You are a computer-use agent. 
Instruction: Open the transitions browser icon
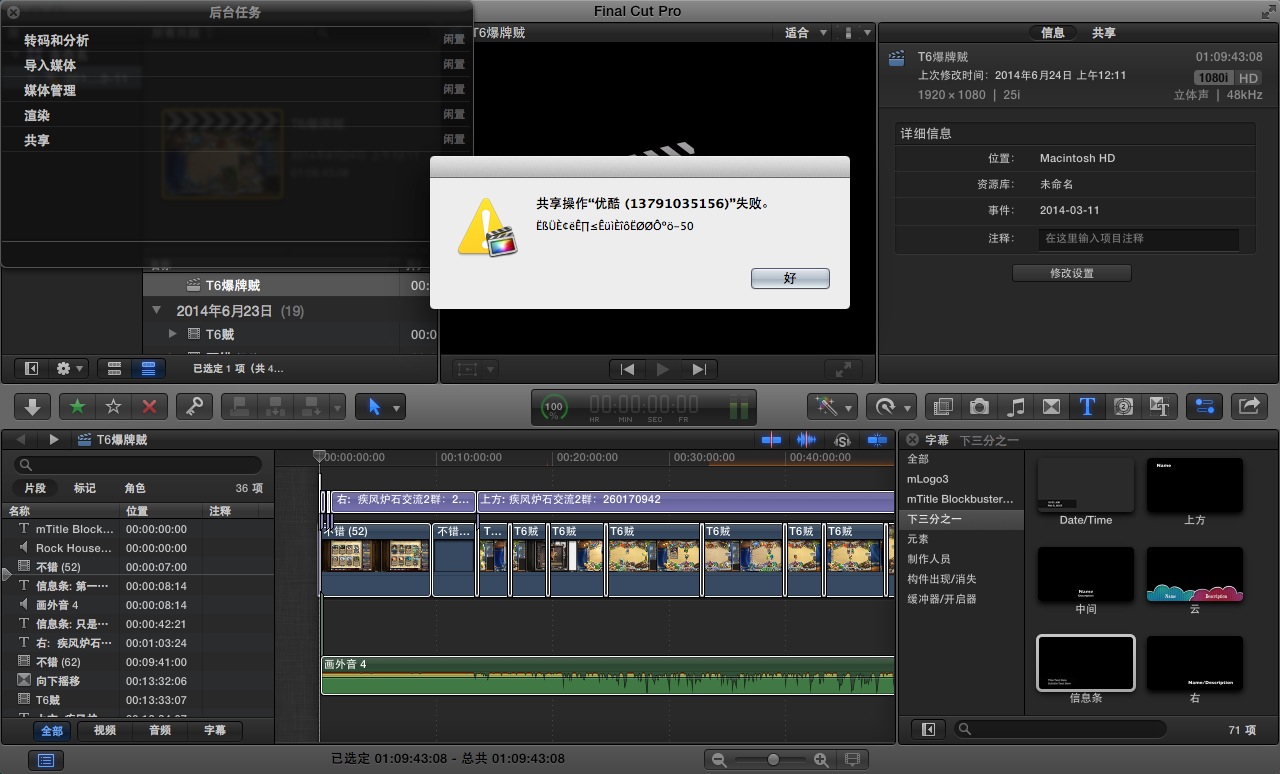1051,406
